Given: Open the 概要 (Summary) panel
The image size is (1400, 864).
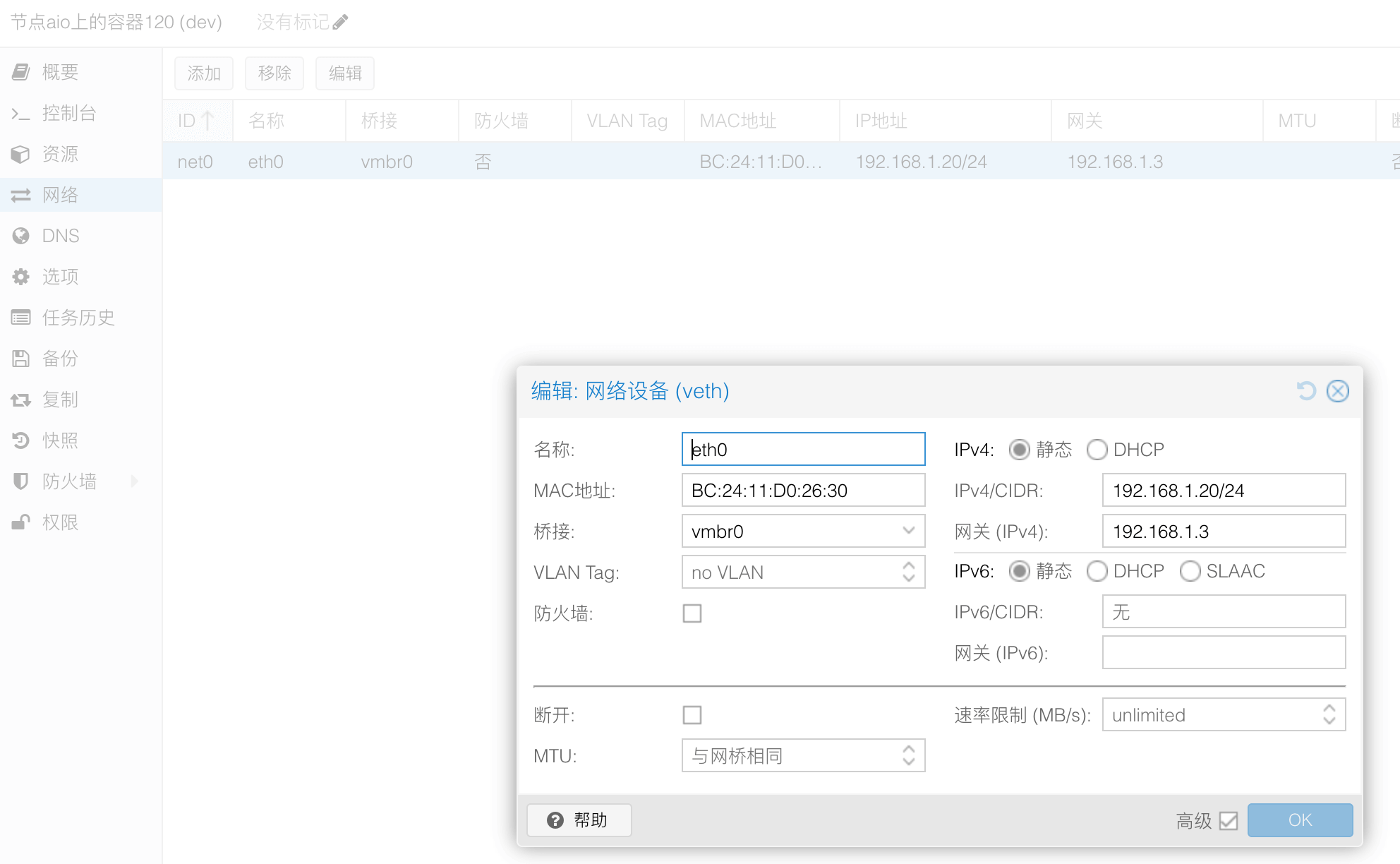Looking at the screenshot, I should point(61,71).
